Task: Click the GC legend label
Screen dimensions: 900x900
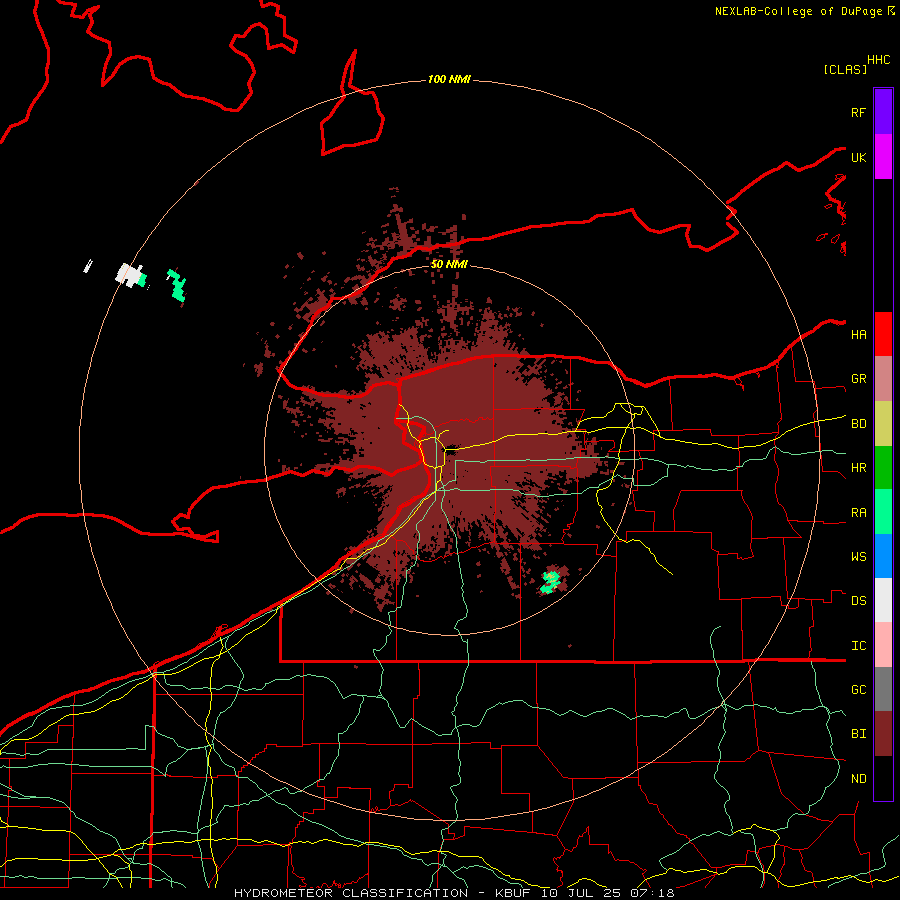Action: pyautogui.click(x=858, y=690)
